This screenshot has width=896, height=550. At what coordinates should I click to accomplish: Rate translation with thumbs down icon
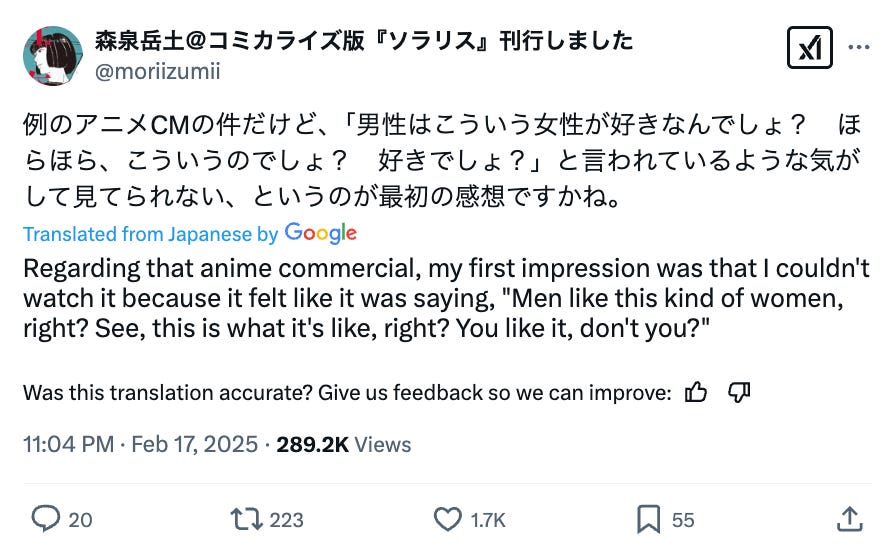(x=739, y=393)
